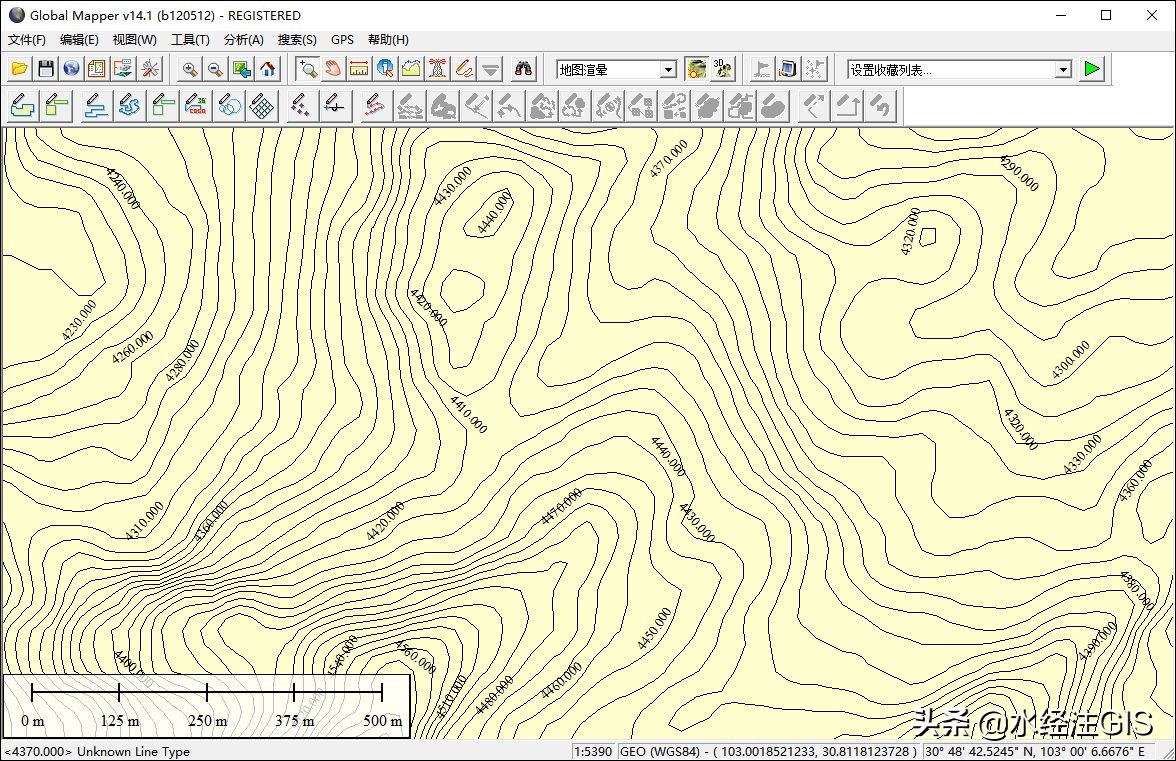Open the 文件(F) menu
Screen dimensions: 1176x761
pyautogui.click(x=27, y=40)
